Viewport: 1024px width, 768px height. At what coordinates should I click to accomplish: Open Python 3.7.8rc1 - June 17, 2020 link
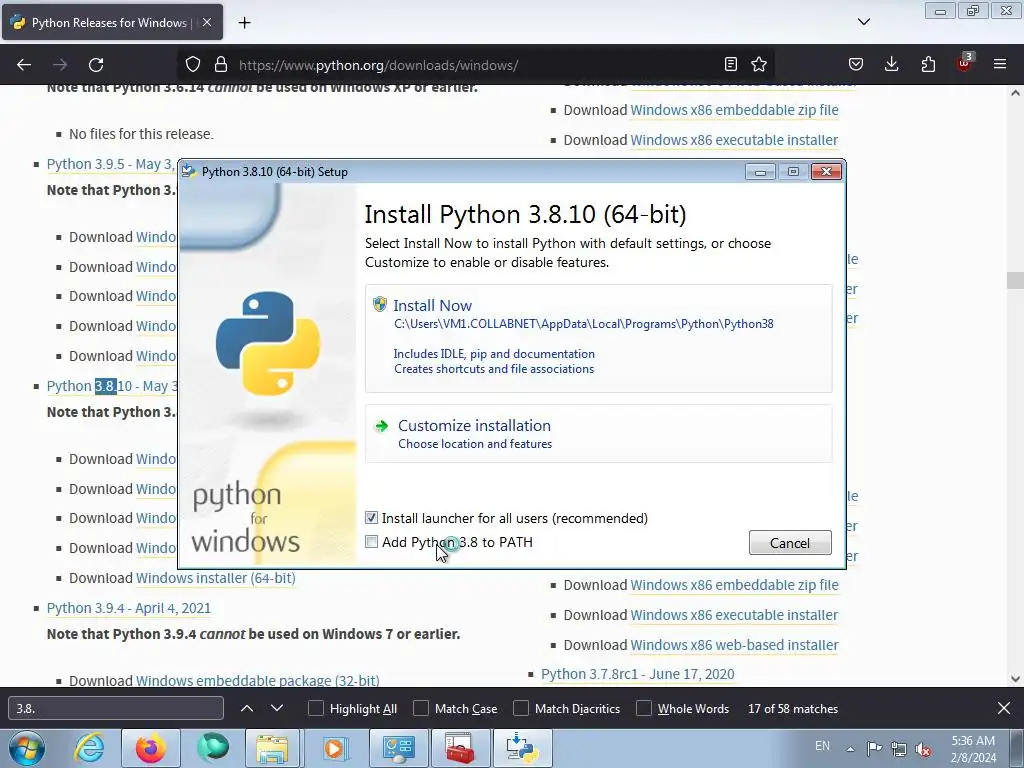coord(637,674)
